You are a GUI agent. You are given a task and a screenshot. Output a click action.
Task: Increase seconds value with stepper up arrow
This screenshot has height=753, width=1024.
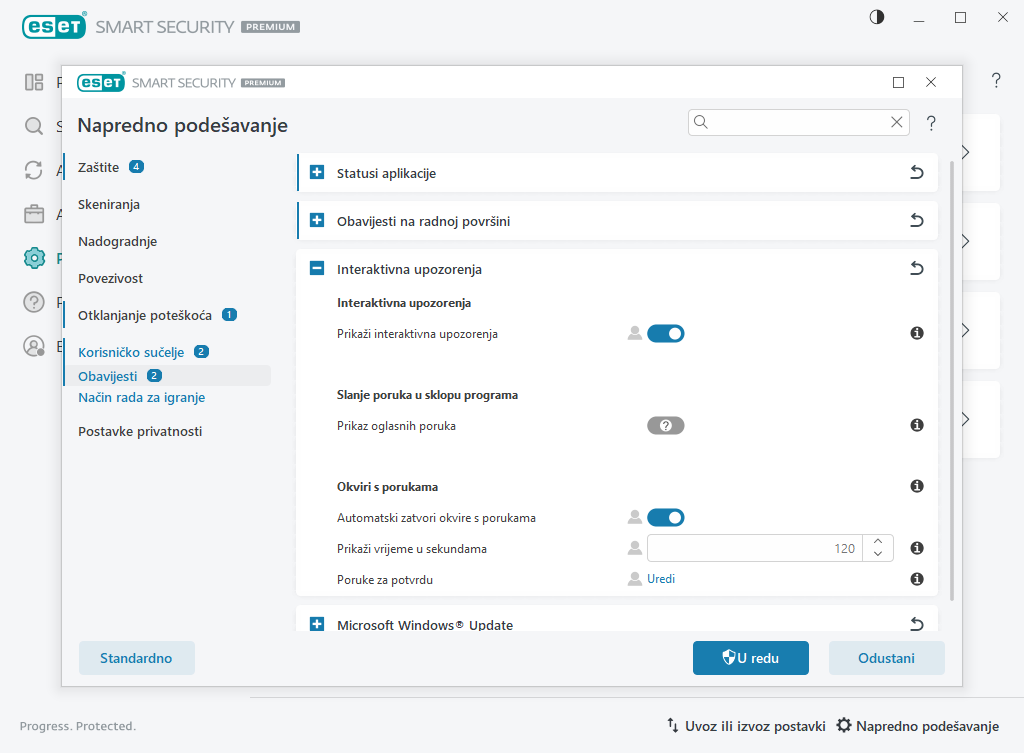coord(877,542)
